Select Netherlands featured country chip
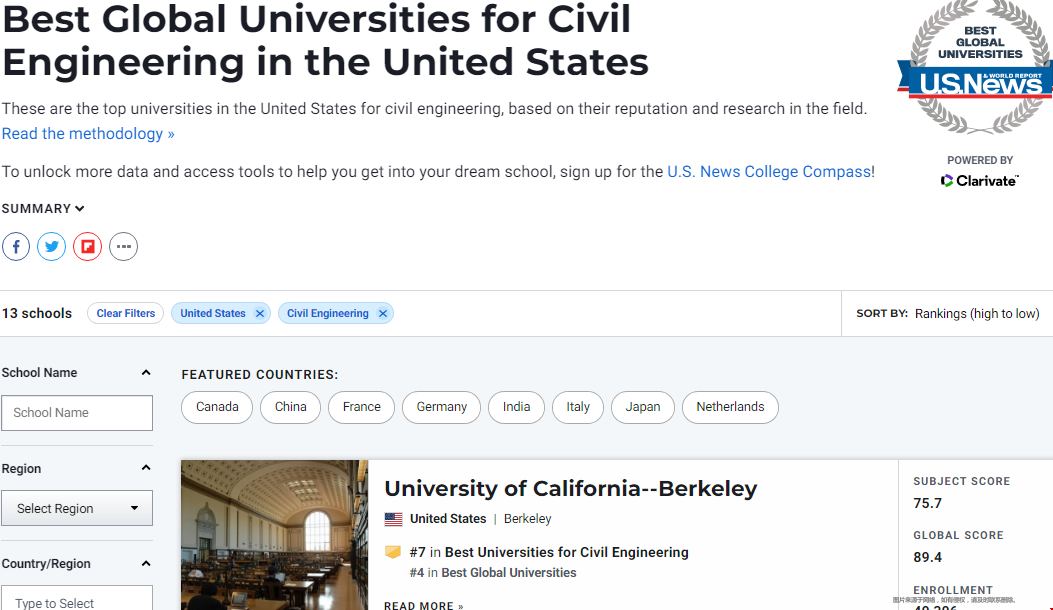 point(730,407)
